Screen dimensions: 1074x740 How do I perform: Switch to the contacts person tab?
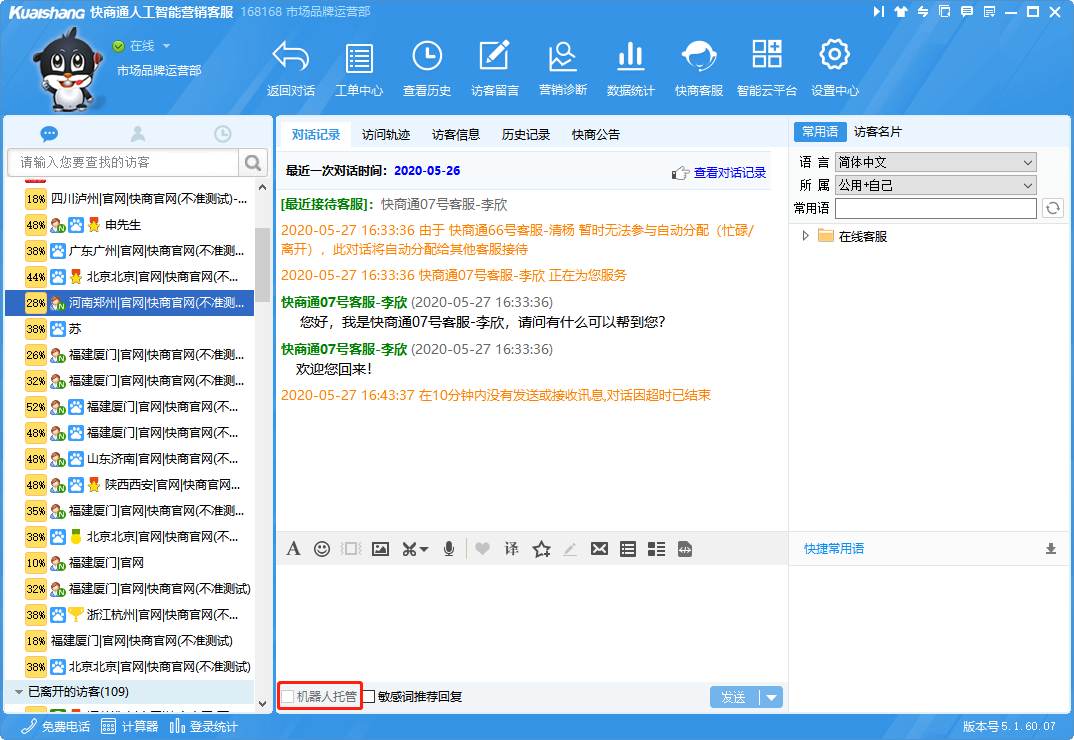[138, 134]
